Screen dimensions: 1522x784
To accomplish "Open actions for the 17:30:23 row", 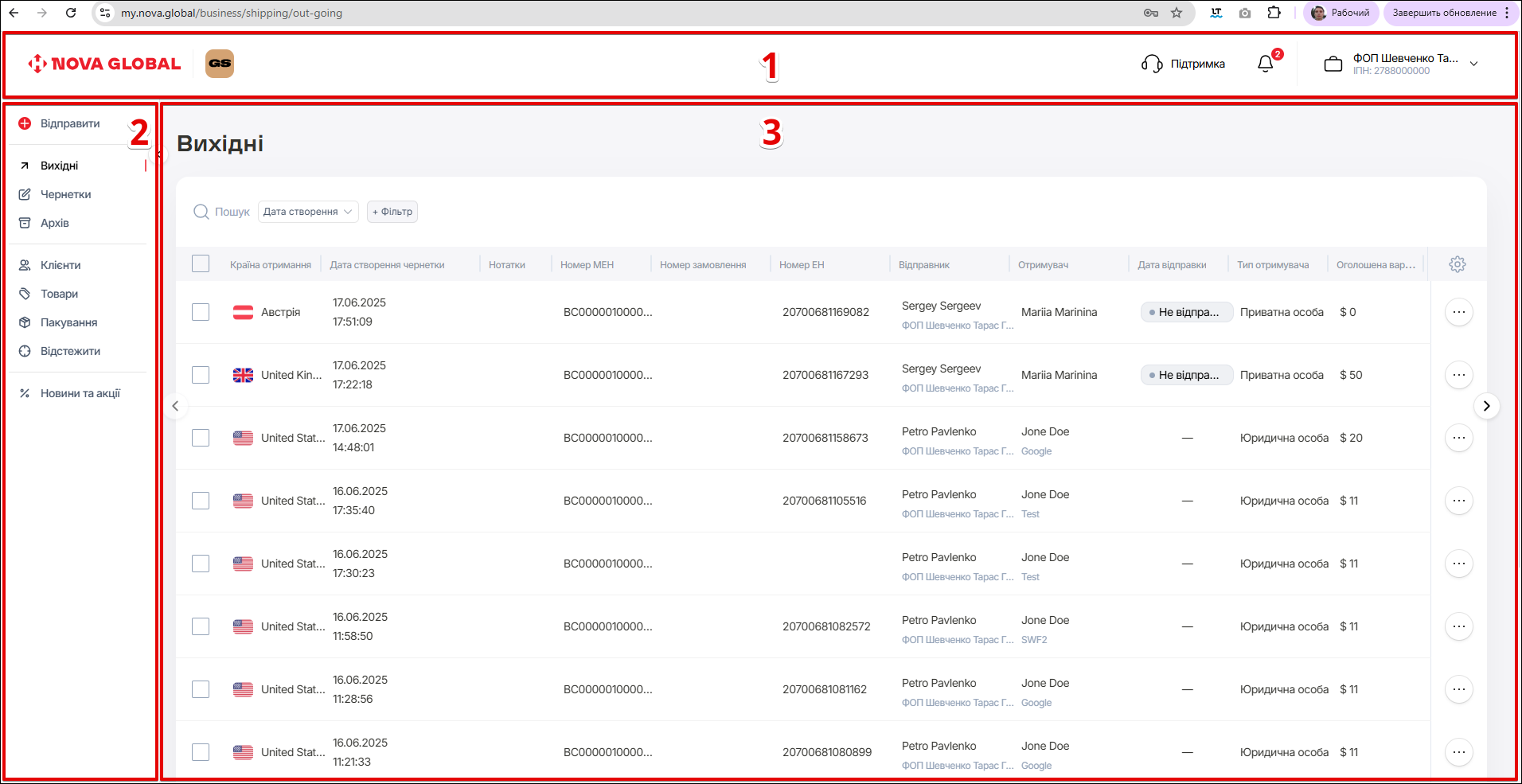I will tap(1459, 564).
